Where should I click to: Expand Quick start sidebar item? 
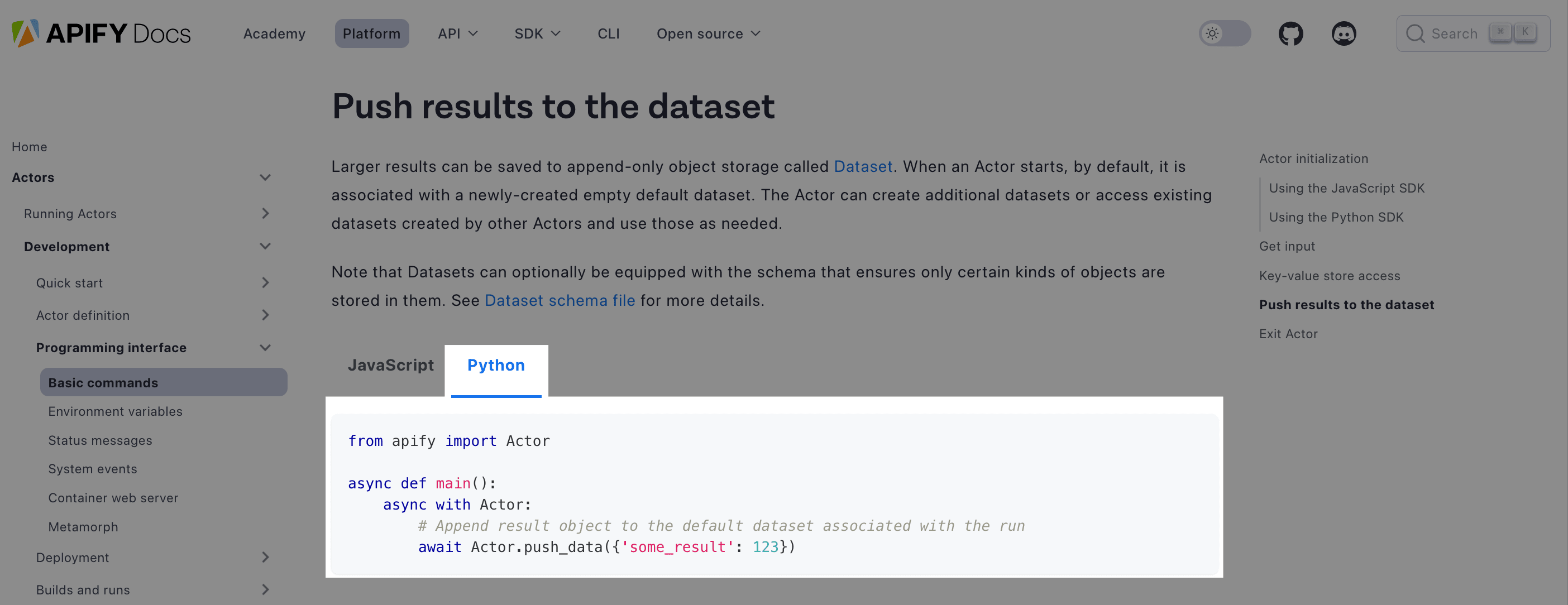point(265,283)
